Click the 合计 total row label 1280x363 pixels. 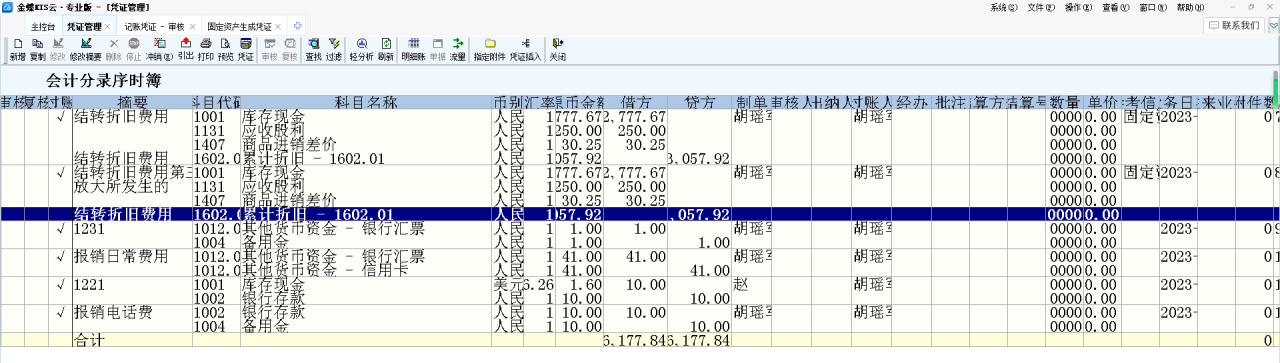89,341
